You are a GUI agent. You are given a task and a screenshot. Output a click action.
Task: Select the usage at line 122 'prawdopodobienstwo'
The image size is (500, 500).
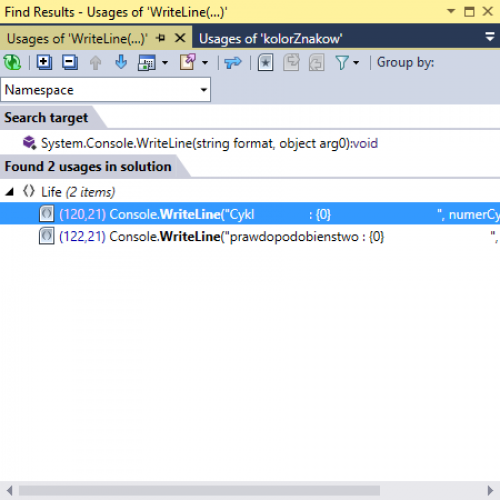(250, 237)
